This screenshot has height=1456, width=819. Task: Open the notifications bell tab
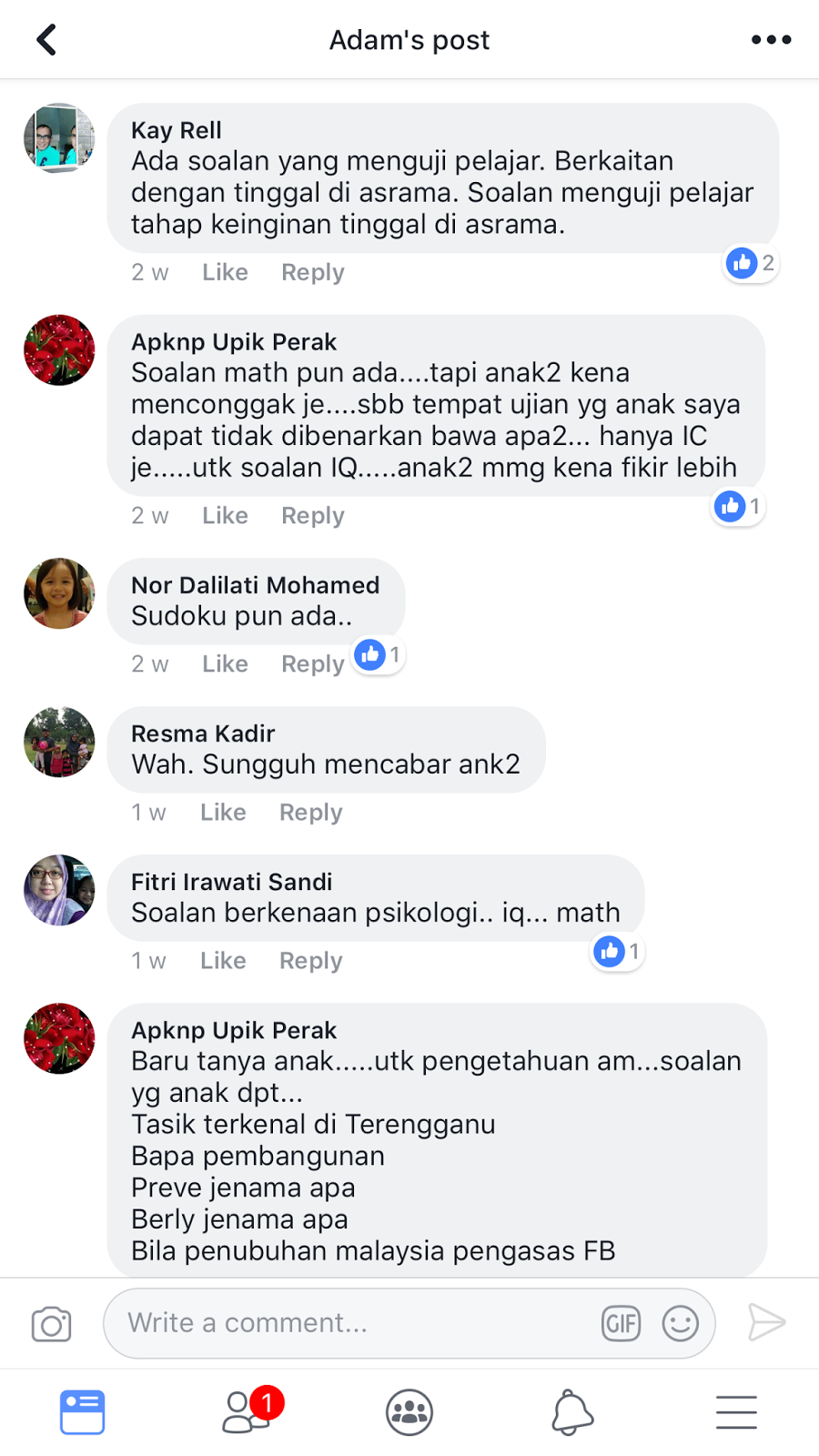(x=572, y=1412)
